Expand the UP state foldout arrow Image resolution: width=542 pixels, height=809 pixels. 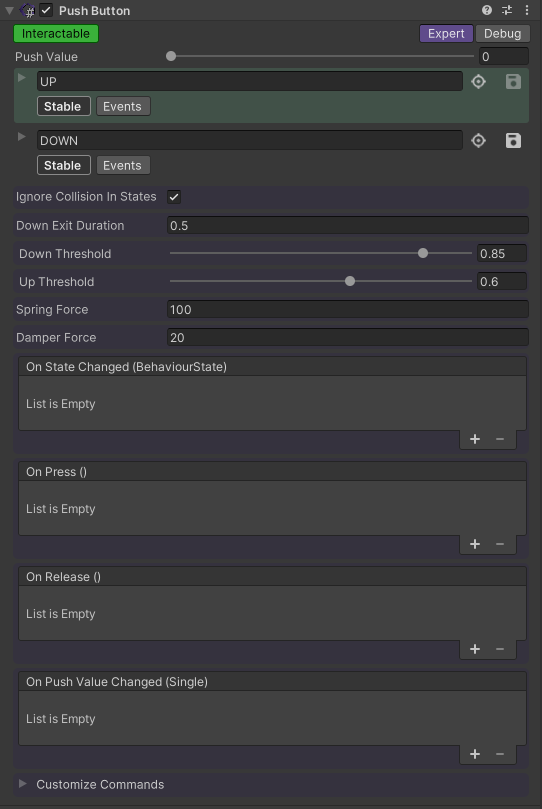click(x=22, y=77)
